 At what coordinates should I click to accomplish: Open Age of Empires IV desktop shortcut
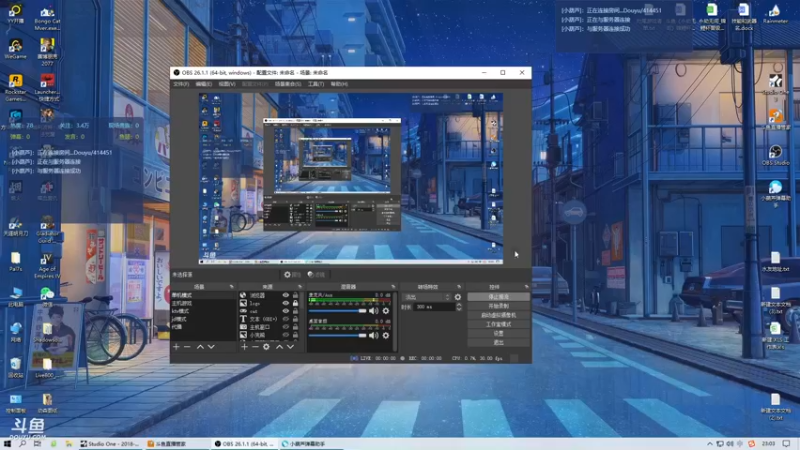tap(47, 266)
